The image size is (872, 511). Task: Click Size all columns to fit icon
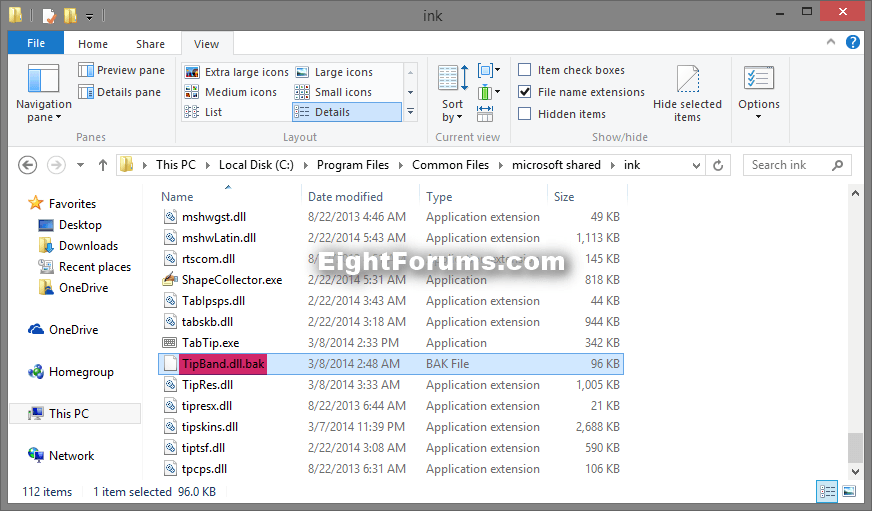(485, 113)
